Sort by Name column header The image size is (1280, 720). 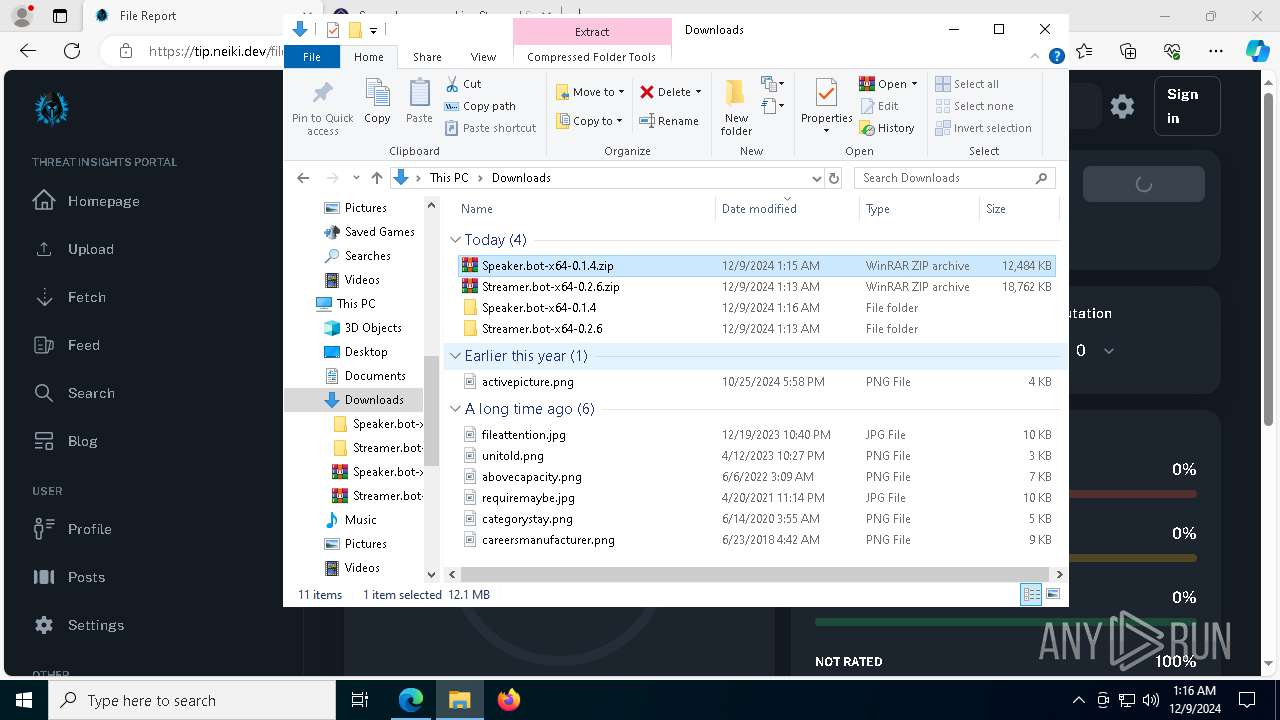585,209
